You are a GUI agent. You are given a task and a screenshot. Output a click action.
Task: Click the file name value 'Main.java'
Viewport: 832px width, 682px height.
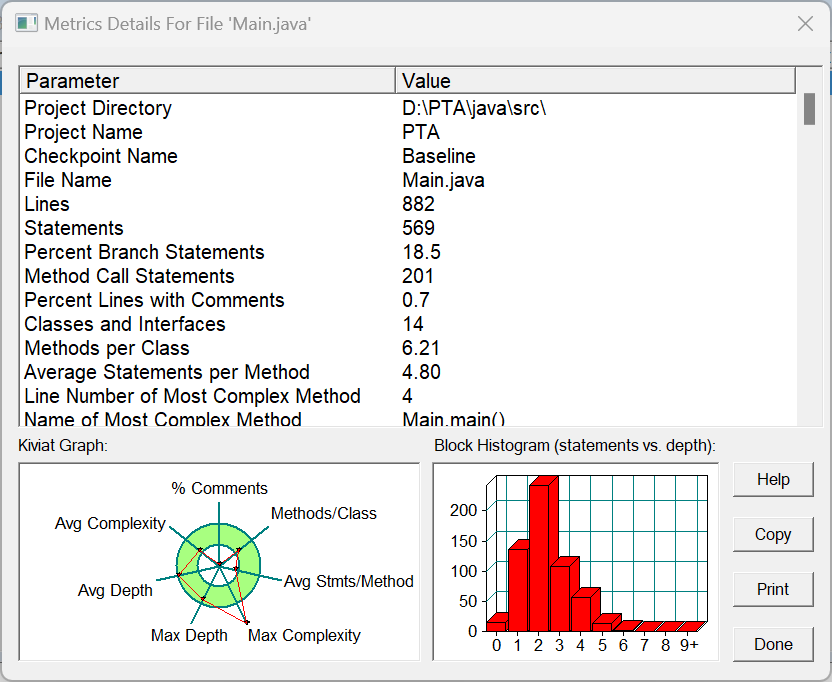pos(444,180)
